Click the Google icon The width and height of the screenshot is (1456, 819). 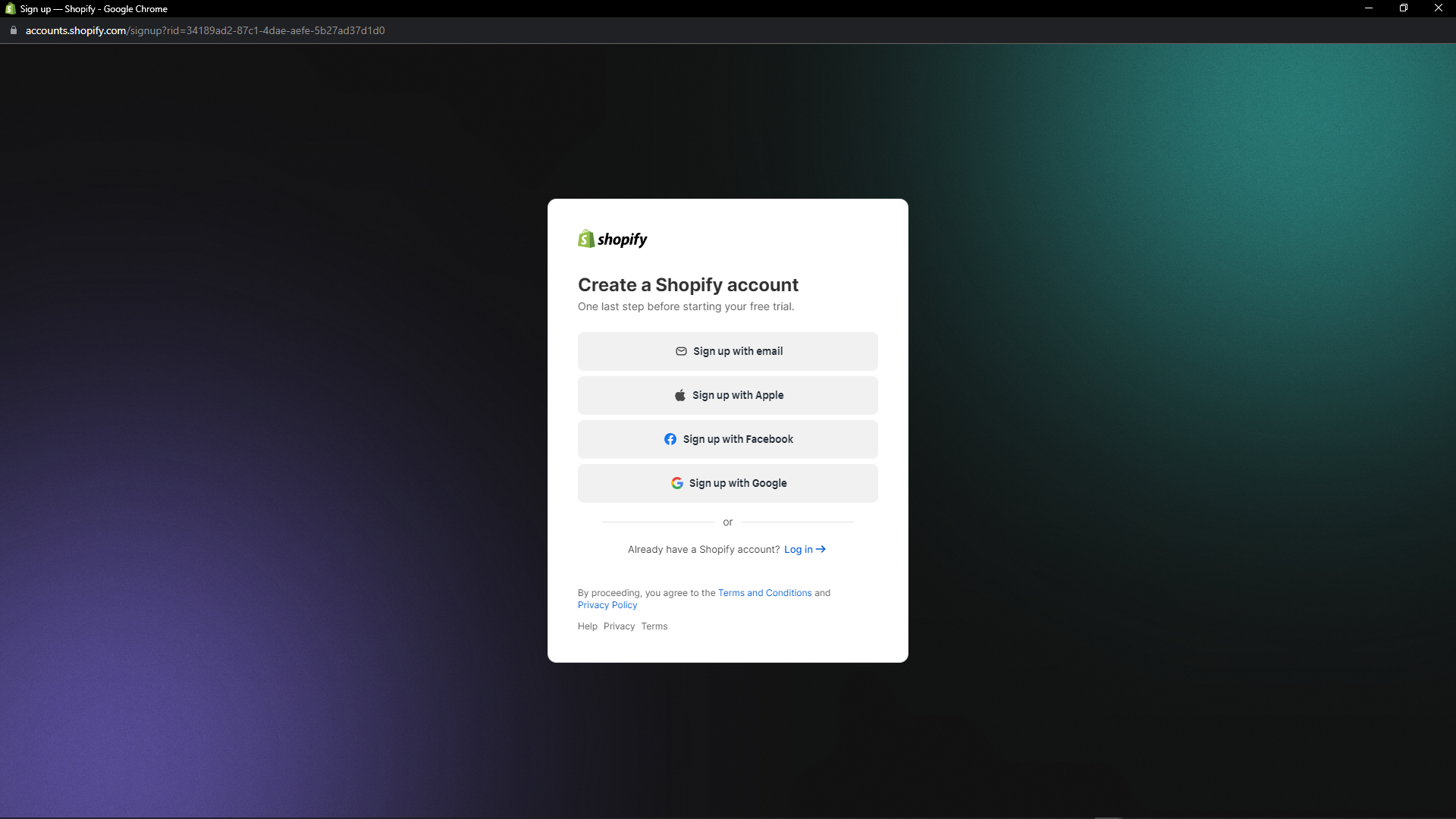click(x=676, y=483)
